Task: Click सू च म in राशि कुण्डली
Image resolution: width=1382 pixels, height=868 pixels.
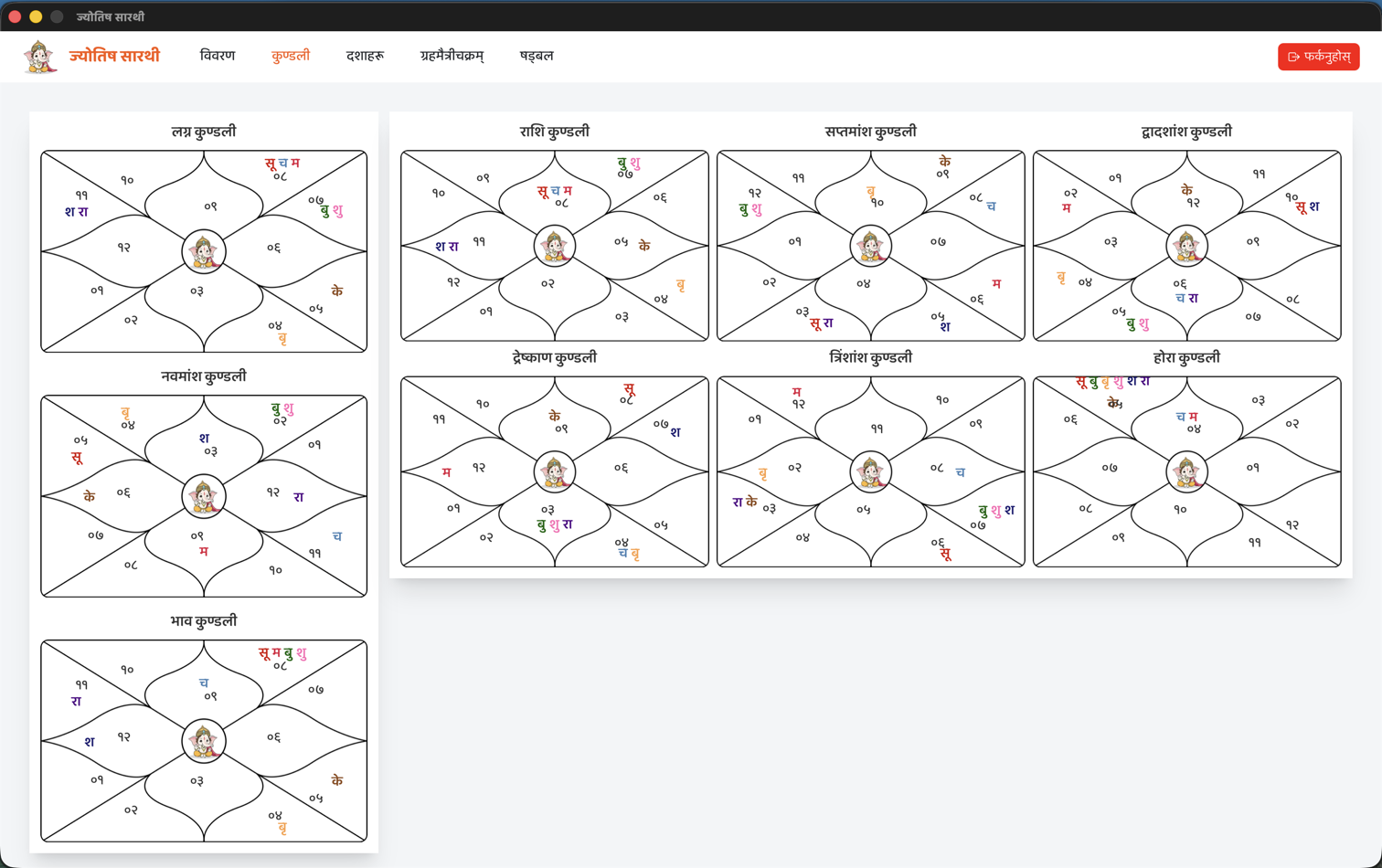Action: 555,190
